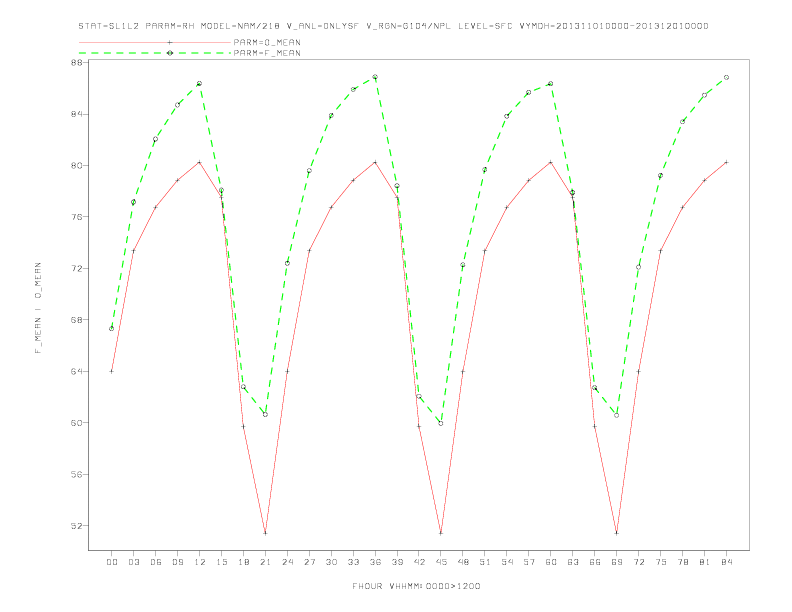Click the red O_MEAN minimum marker at hour 45
Viewport: 792px width, 612px height.
(x=441, y=533)
